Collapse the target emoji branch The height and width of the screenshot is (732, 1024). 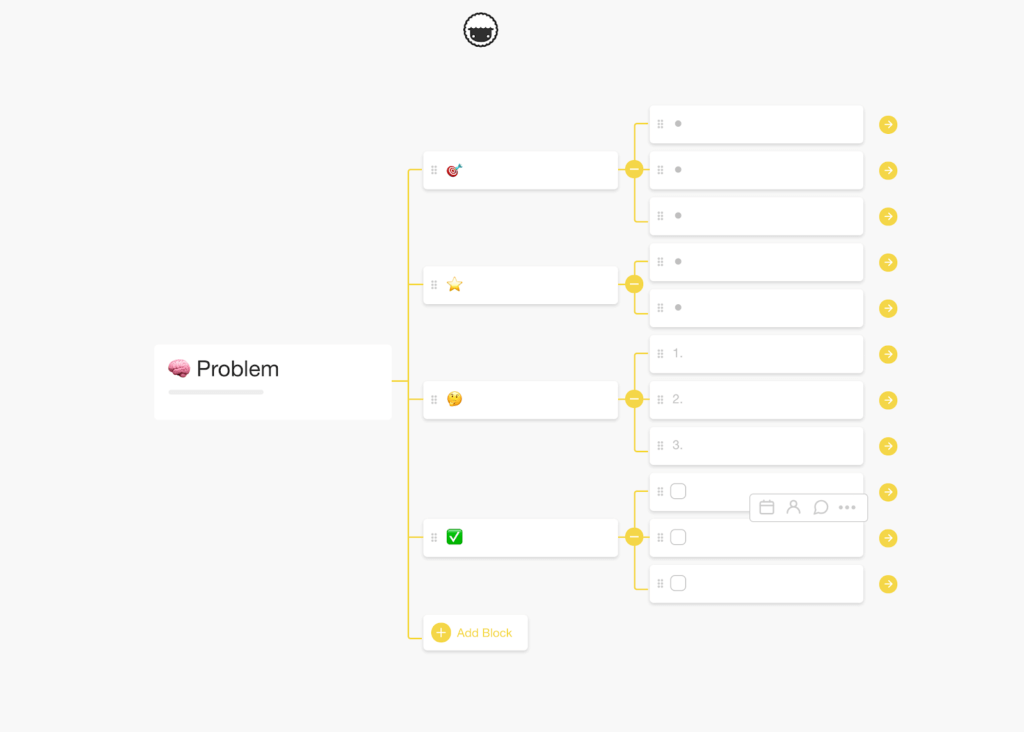[634, 170]
